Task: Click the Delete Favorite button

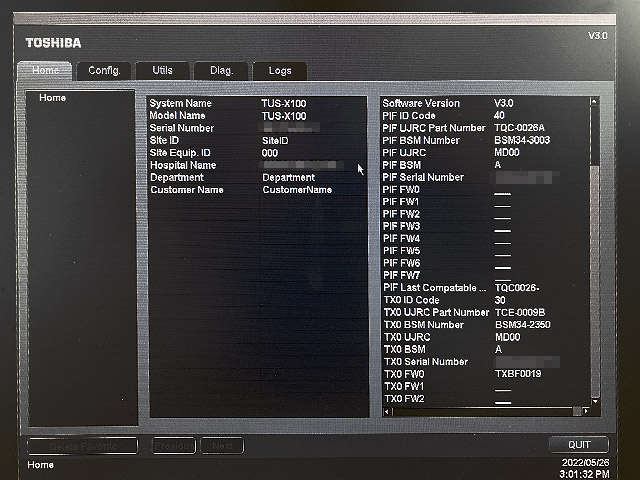Action: [x=83, y=446]
